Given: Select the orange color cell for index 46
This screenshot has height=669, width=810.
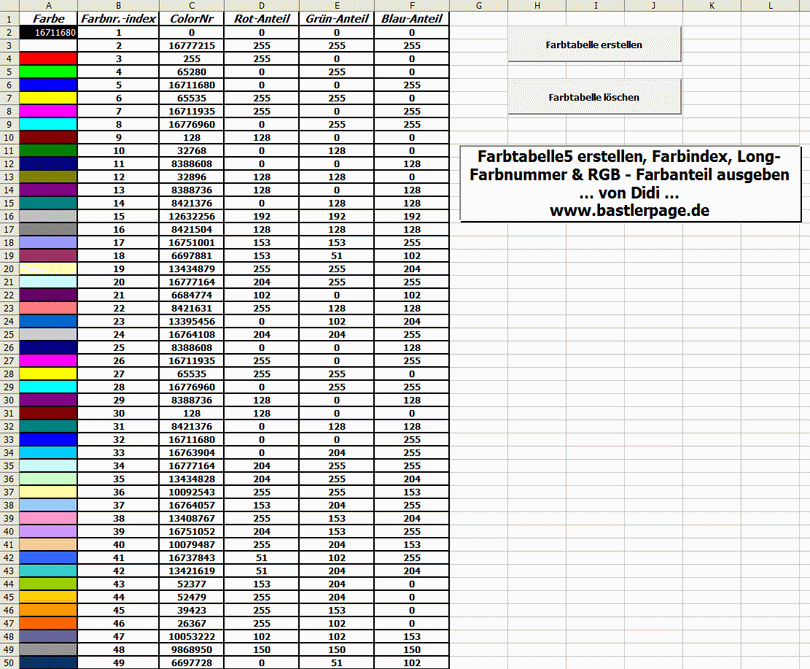Looking at the screenshot, I should tap(49, 623).
